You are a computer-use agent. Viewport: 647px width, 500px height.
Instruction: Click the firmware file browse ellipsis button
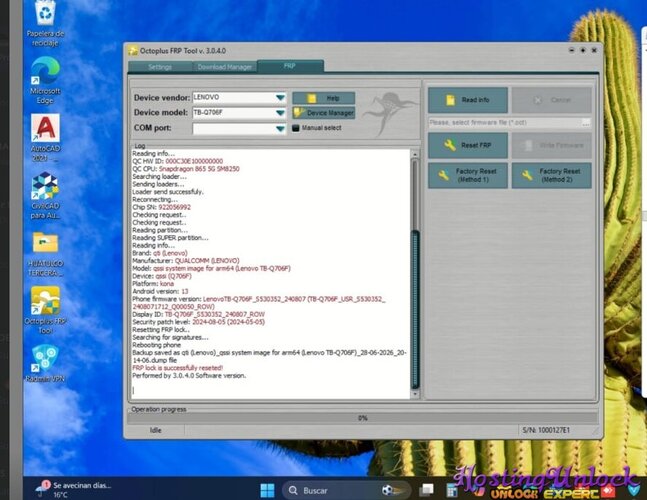[586, 123]
